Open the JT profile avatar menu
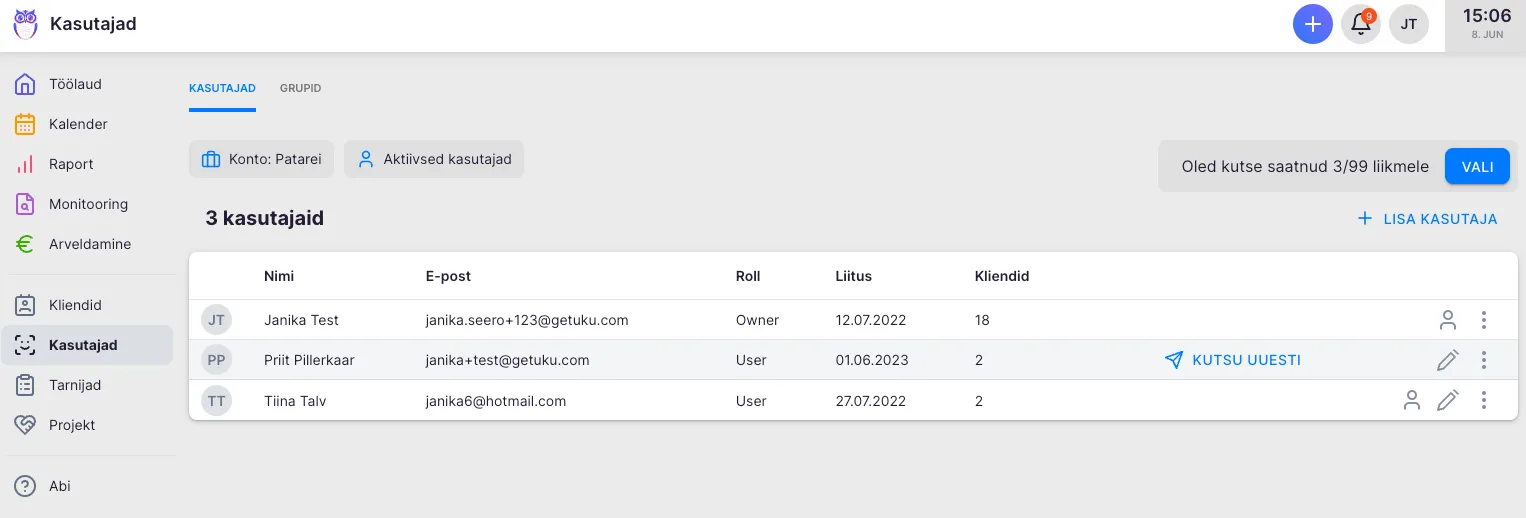Image resolution: width=1526 pixels, height=518 pixels. pos(1408,24)
